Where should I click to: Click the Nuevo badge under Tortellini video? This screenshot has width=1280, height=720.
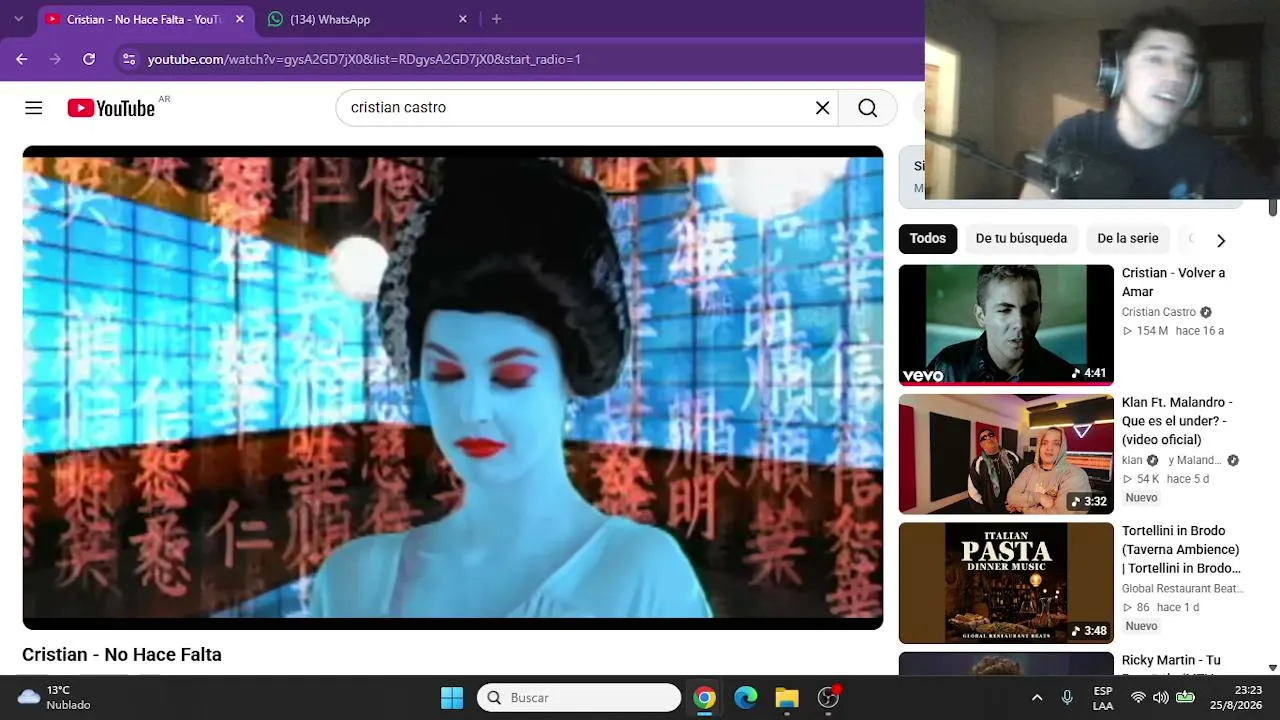(x=1141, y=626)
